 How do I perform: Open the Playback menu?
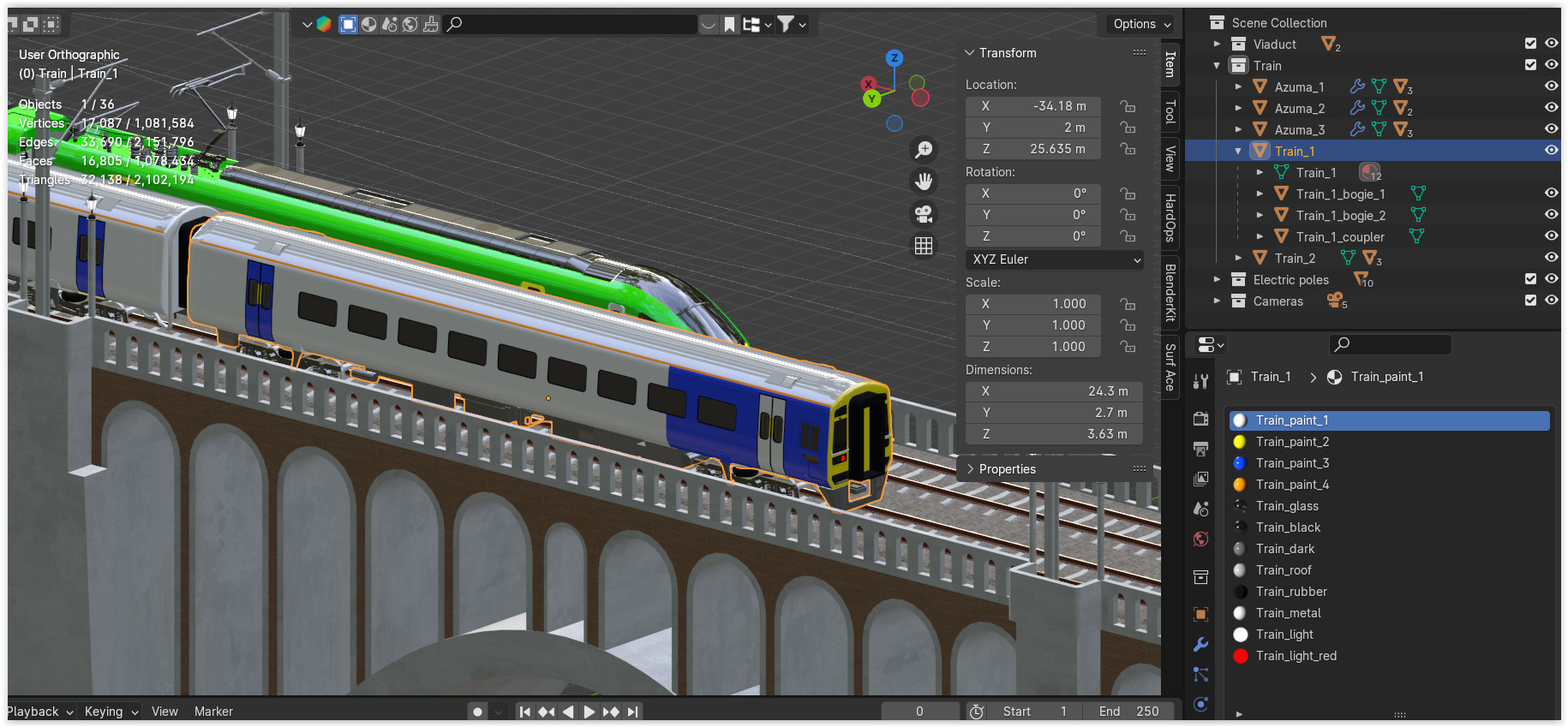(x=39, y=712)
